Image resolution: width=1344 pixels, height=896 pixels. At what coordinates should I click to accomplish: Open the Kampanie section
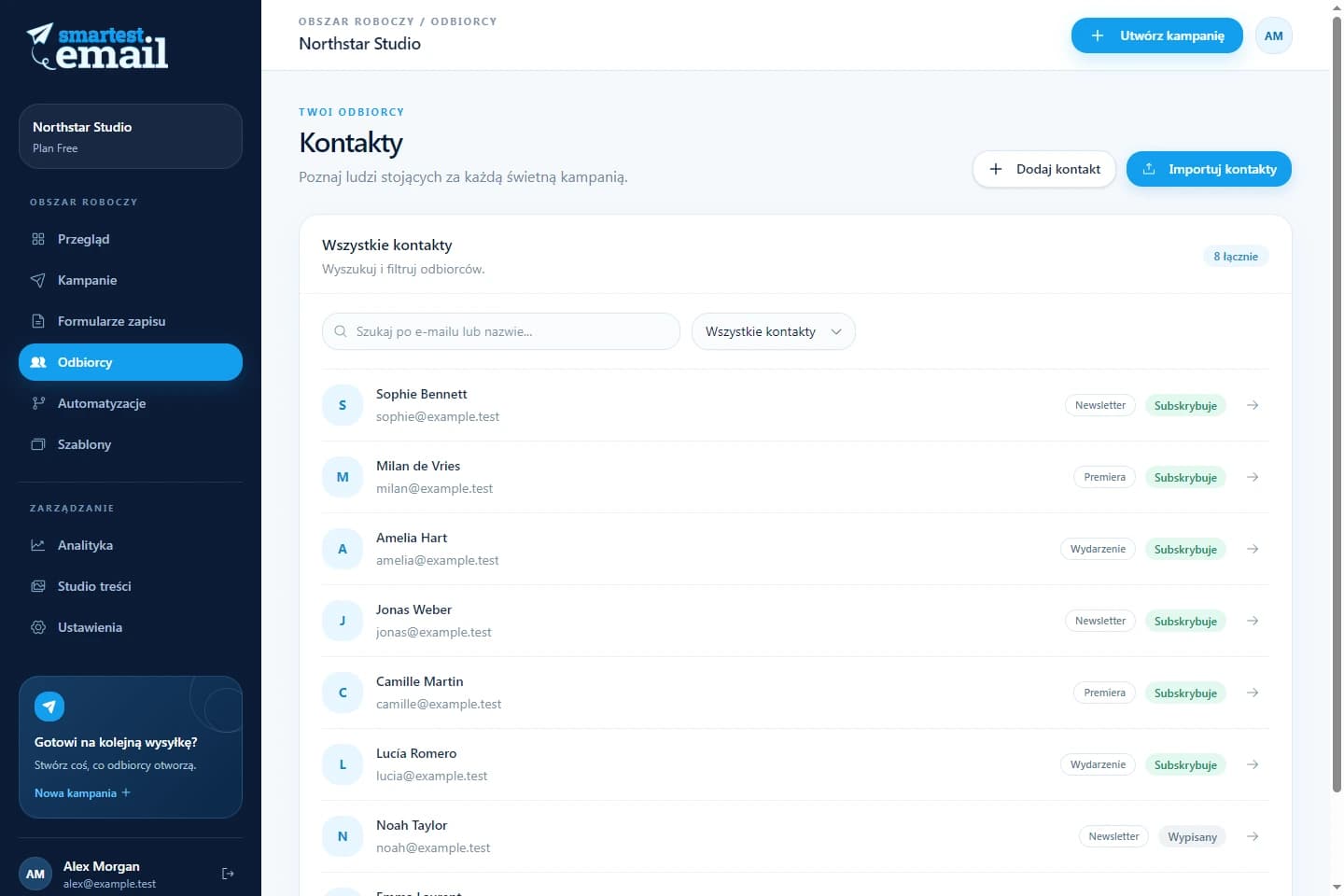click(x=131, y=280)
